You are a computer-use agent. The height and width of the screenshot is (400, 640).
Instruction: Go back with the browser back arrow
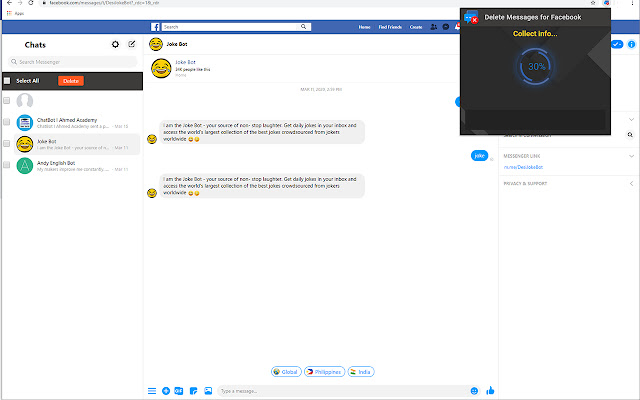coord(9,2)
